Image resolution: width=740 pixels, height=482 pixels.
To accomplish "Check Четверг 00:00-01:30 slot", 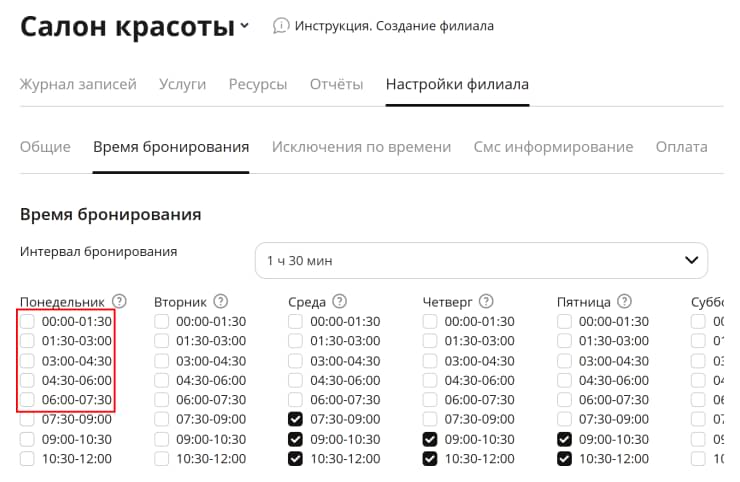I will [430, 321].
